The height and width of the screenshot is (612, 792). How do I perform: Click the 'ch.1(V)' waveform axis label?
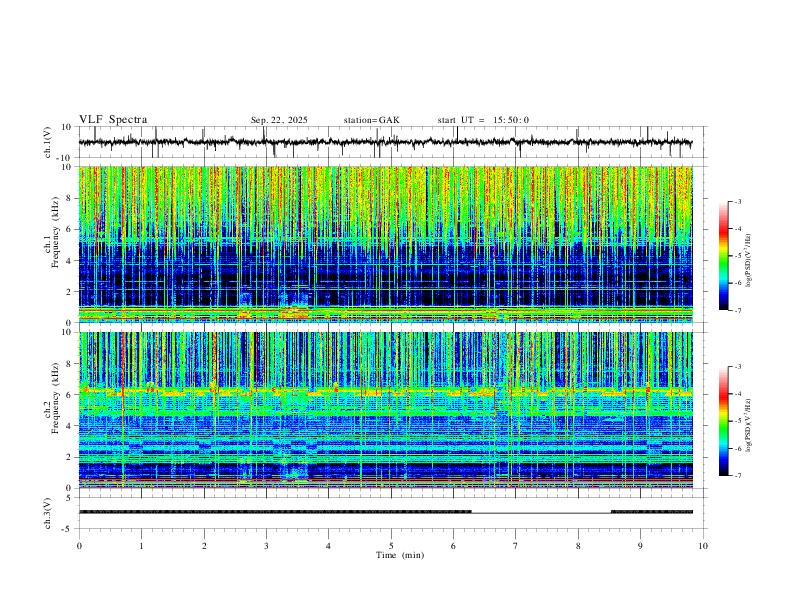pos(48,142)
